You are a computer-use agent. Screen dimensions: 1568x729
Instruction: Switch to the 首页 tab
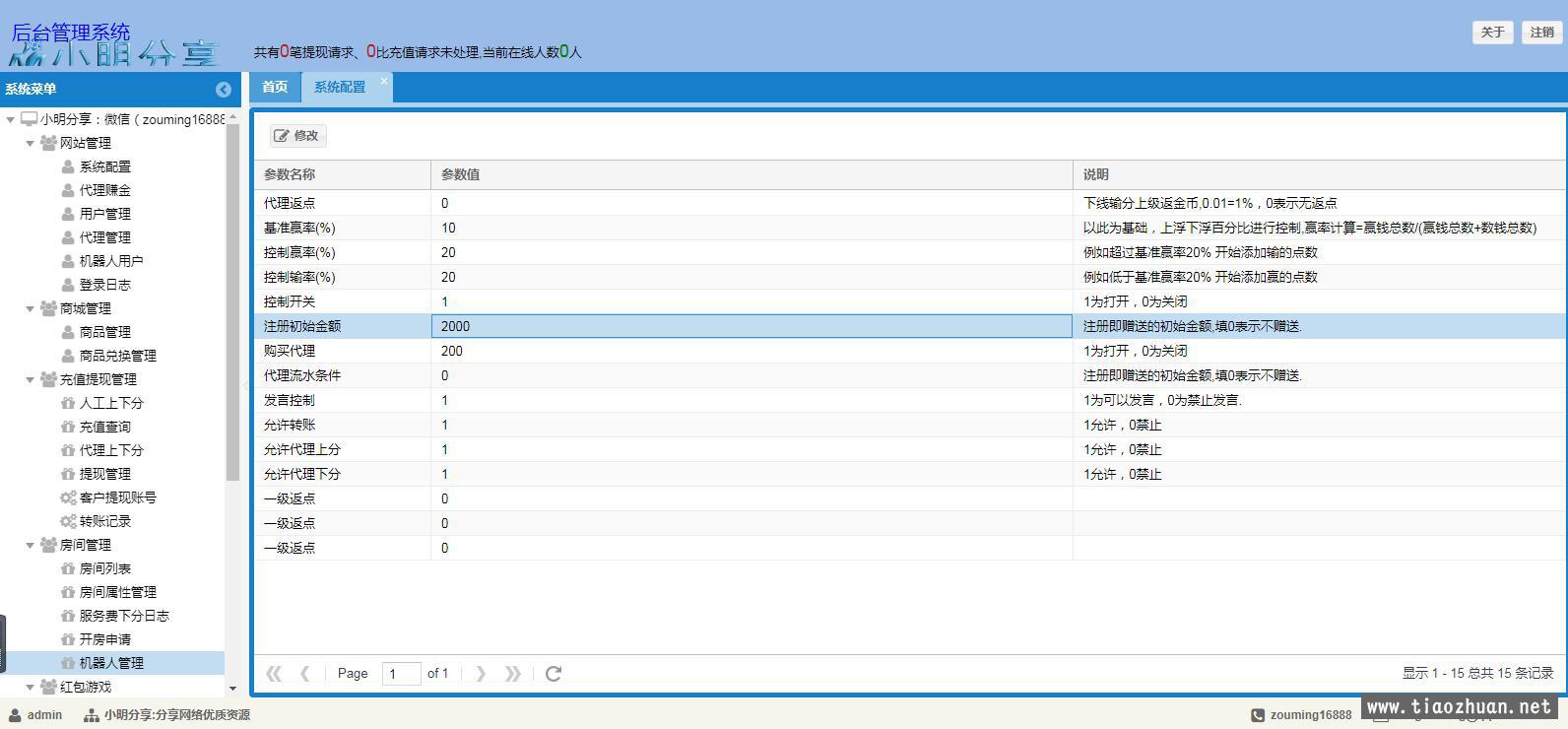275,87
